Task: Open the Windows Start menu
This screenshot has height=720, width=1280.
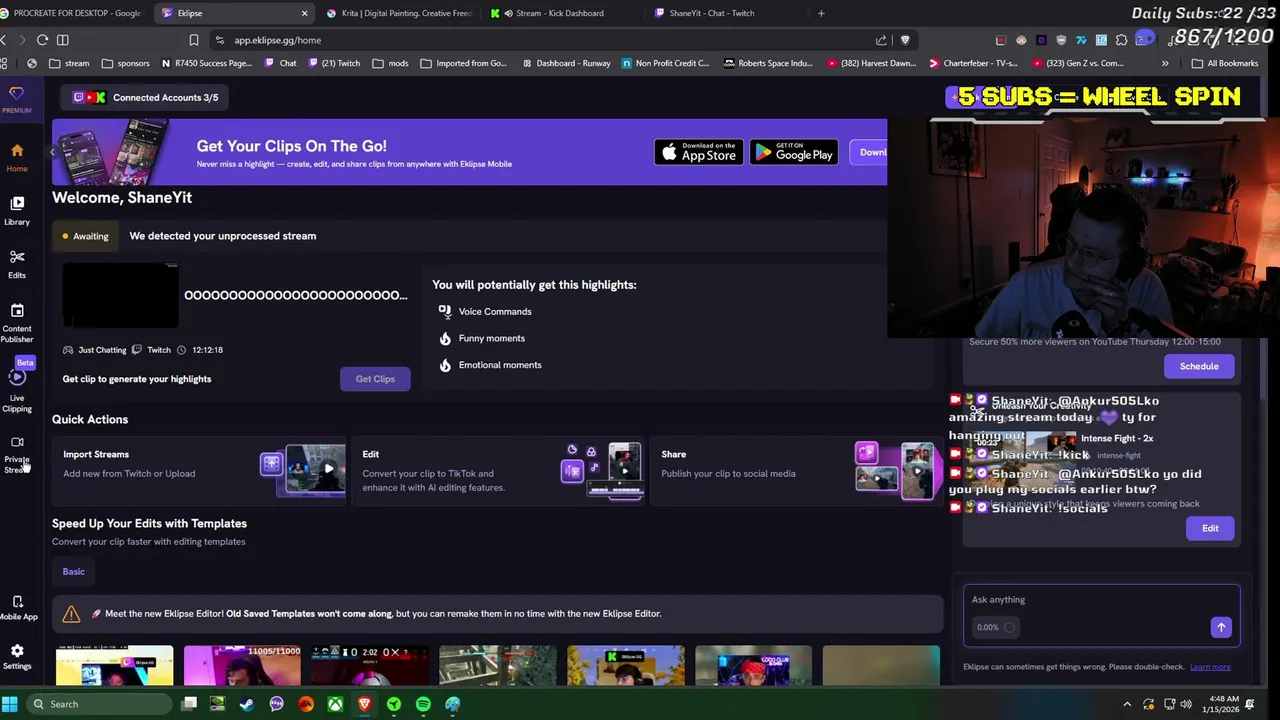Action: pos(9,704)
